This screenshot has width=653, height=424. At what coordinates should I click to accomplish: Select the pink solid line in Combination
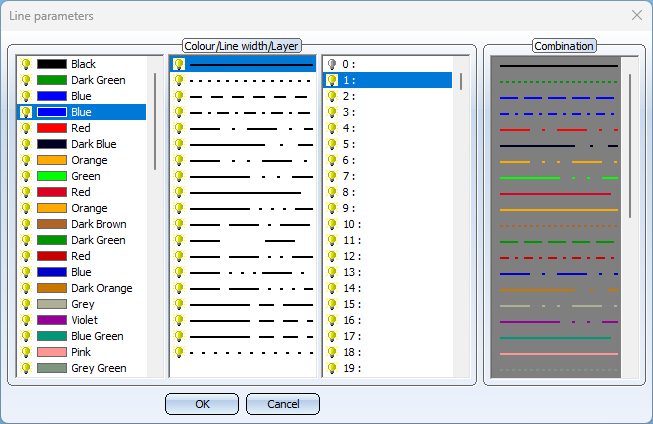(x=558, y=354)
